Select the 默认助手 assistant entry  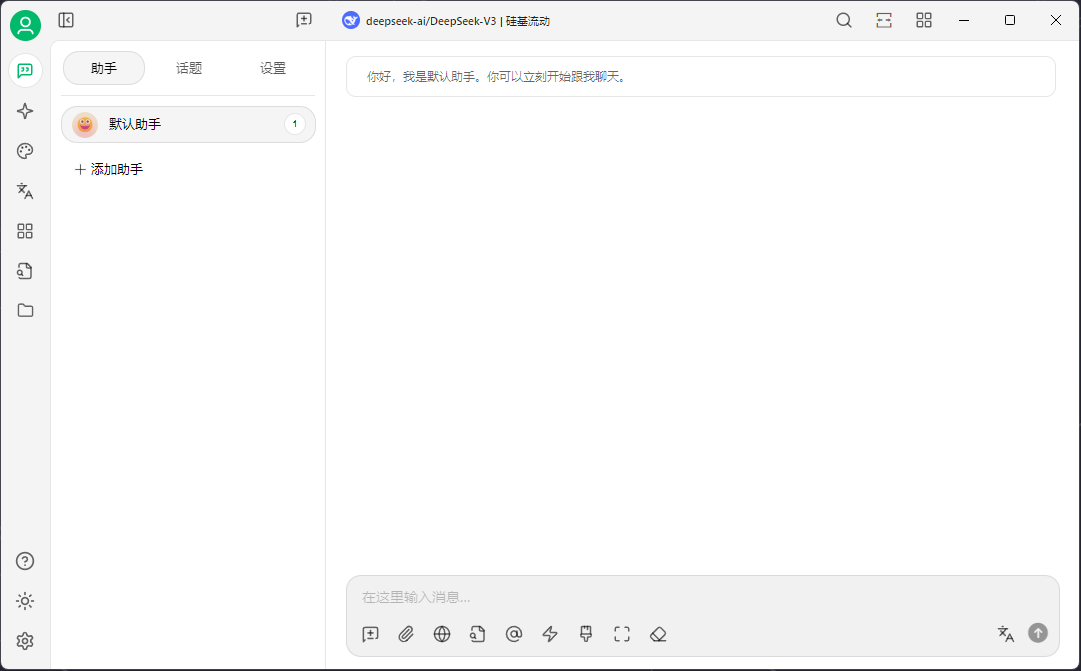pos(170,124)
